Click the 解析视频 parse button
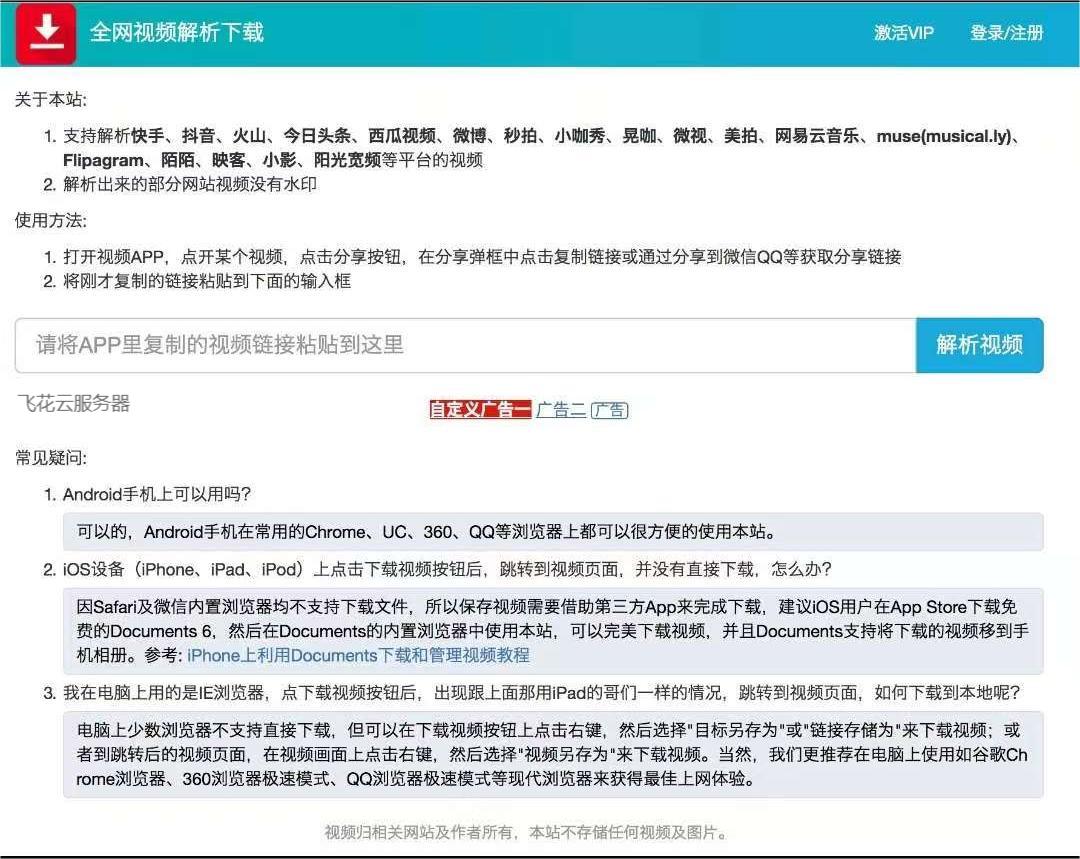 coord(978,345)
